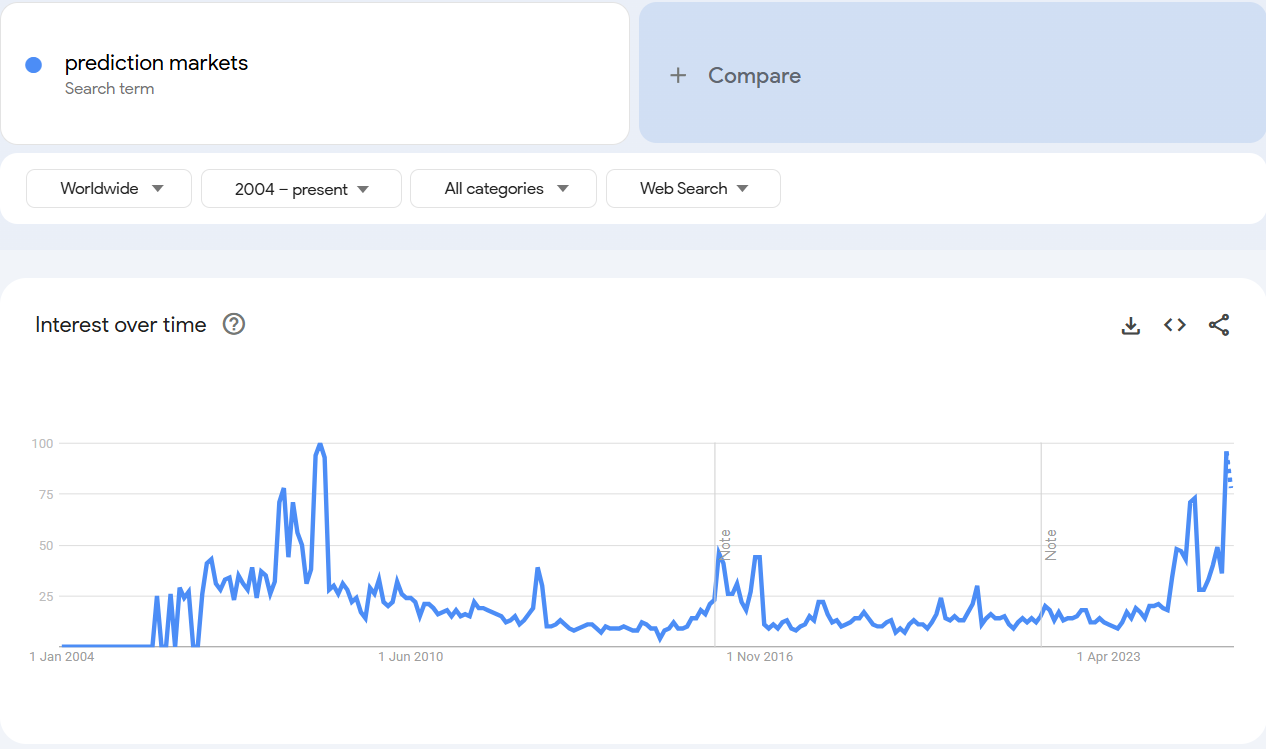Expand the 2004 – present time range
Screen dimensions: 1266x749
(x=301, y=189)
